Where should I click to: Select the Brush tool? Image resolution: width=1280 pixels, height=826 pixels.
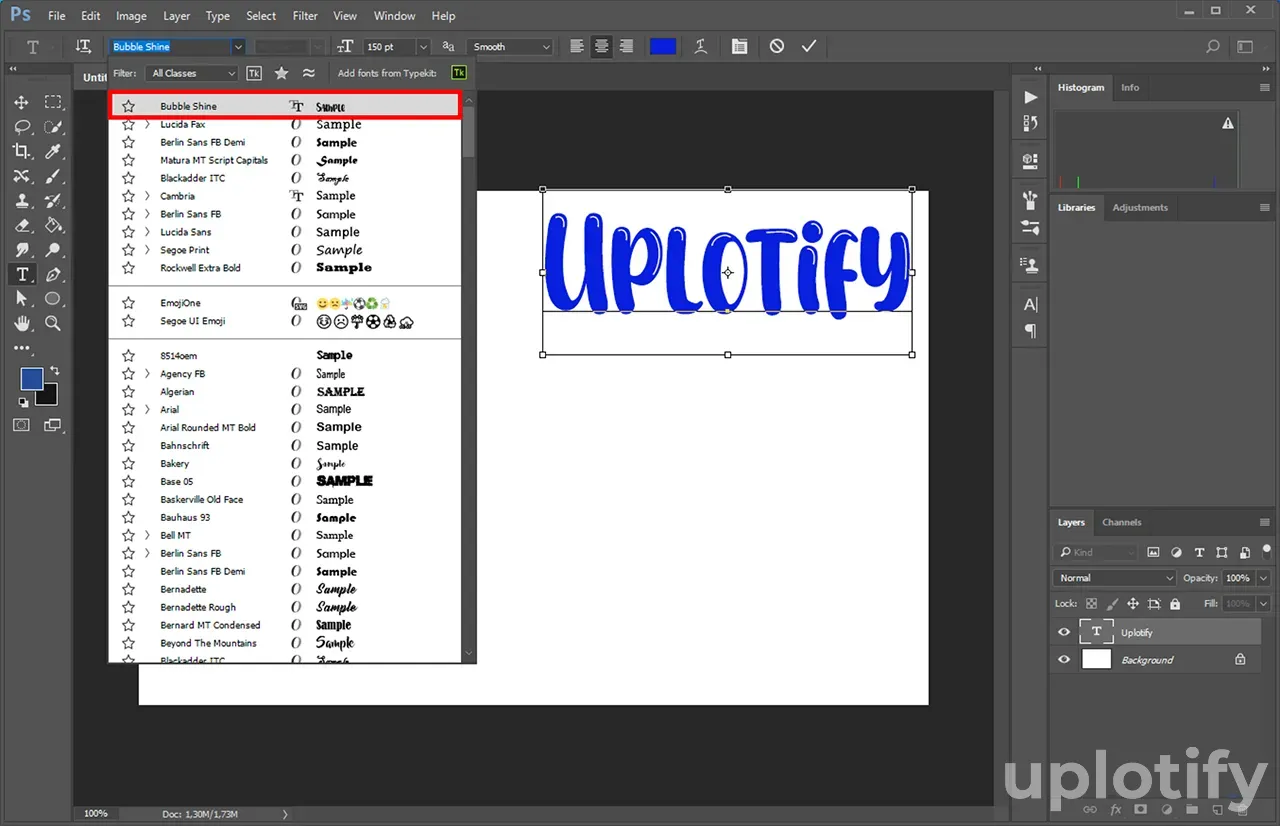pos(53,176)
